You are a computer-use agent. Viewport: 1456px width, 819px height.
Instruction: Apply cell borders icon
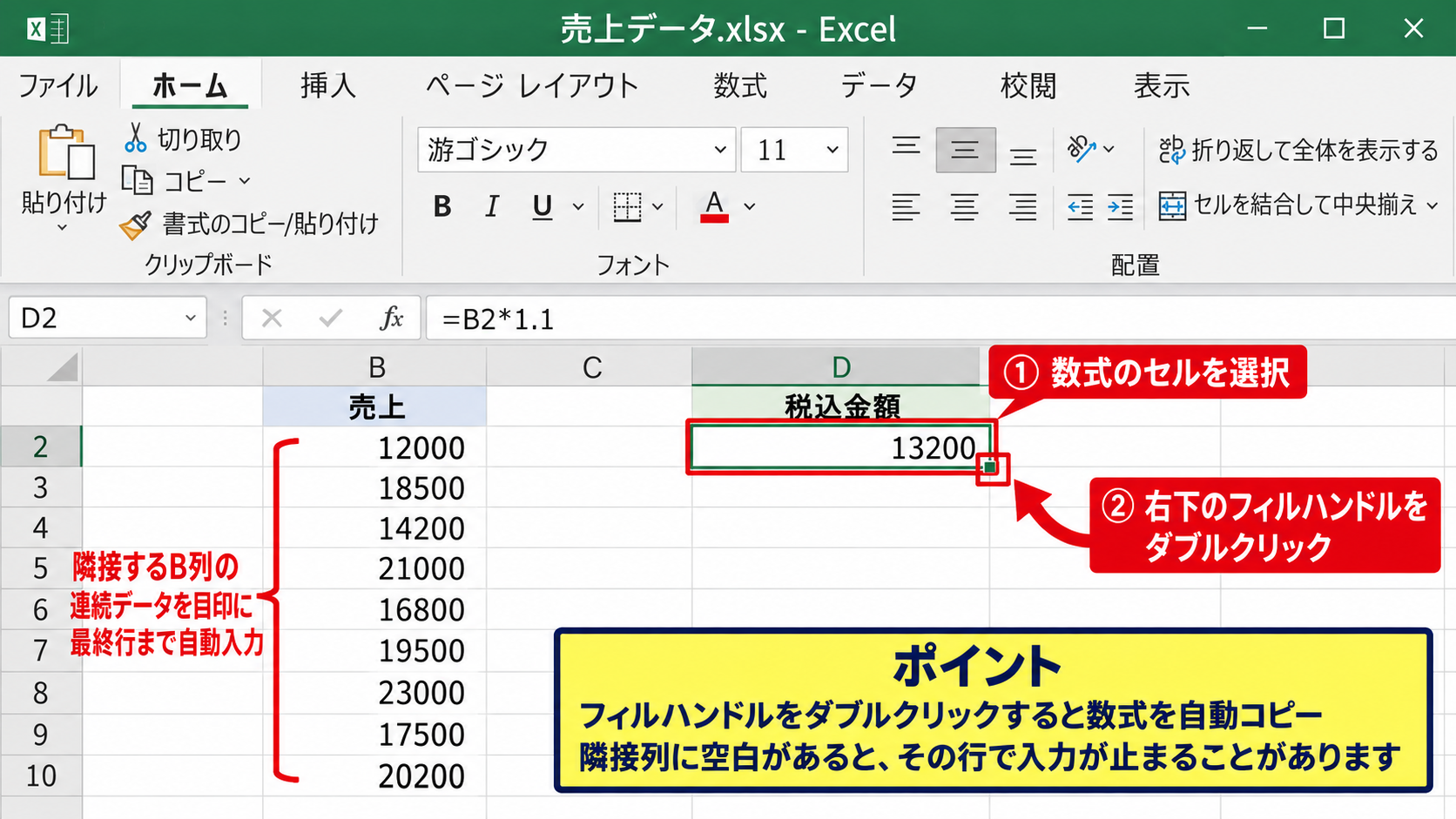coord(627,206)
